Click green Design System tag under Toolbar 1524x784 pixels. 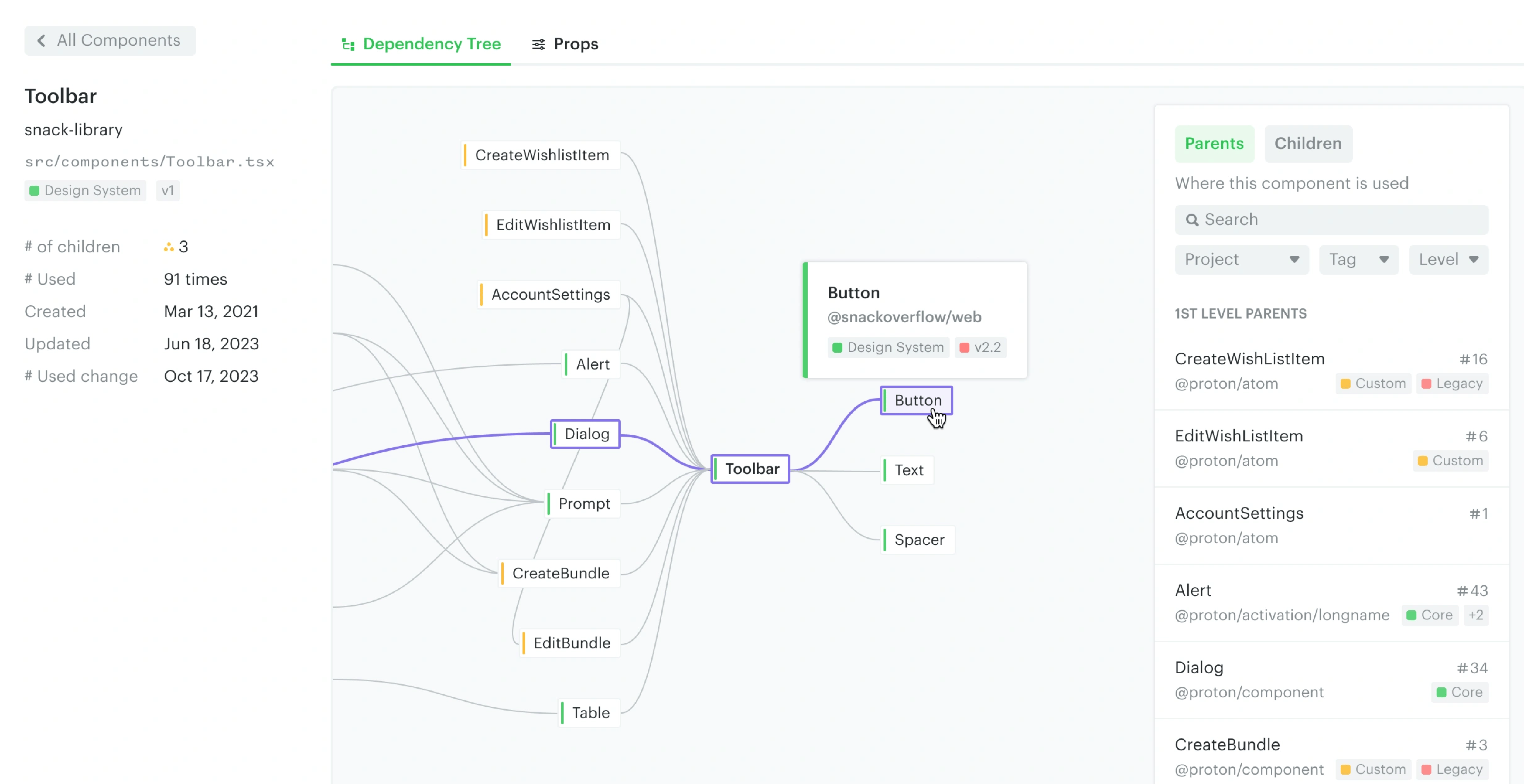pyautogui.click(x=85, y=190)
